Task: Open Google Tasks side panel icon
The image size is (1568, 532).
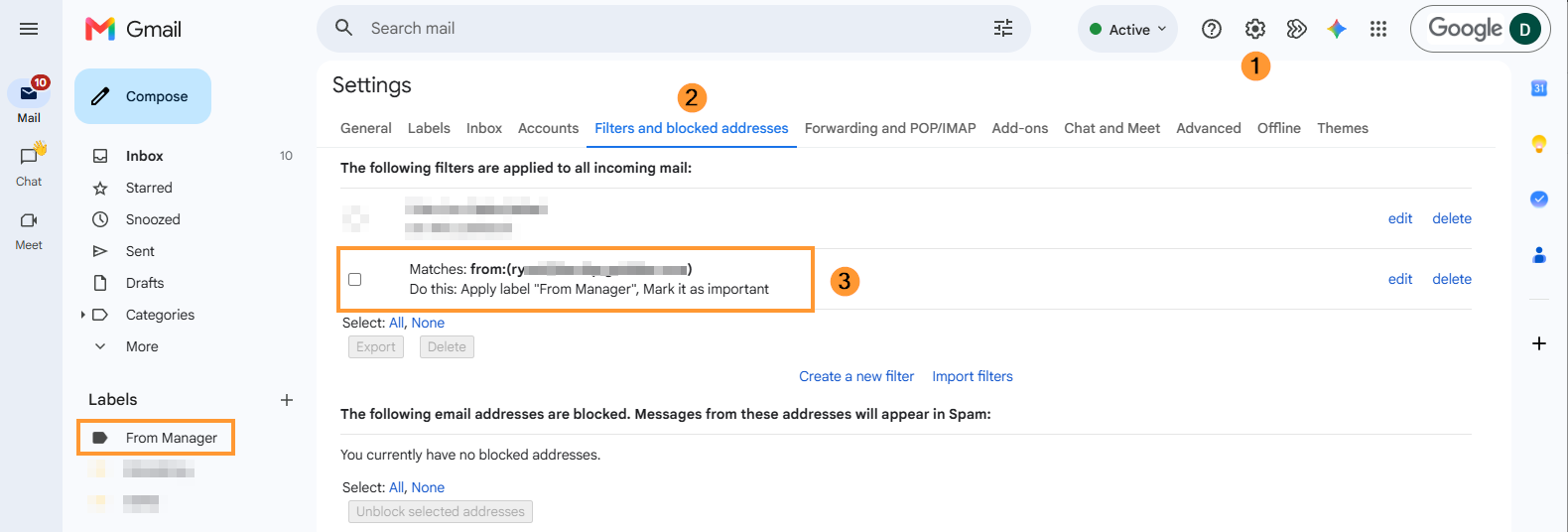Action: [1539, 199]
